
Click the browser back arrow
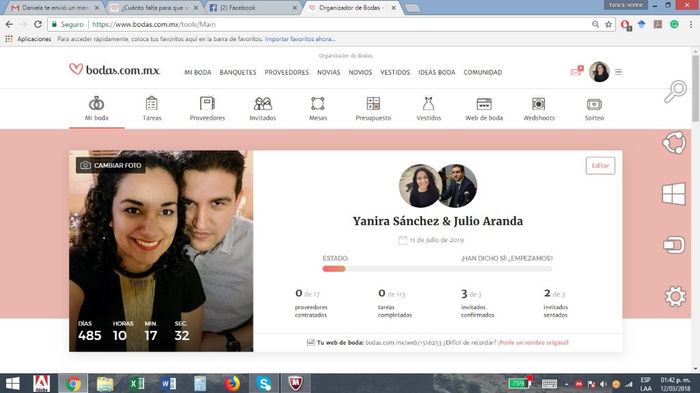tap(9, 24)
